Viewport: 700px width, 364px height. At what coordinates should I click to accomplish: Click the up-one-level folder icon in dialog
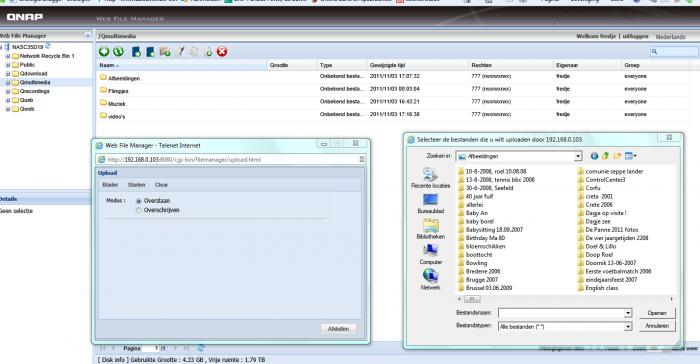click(x=606, y=156)
